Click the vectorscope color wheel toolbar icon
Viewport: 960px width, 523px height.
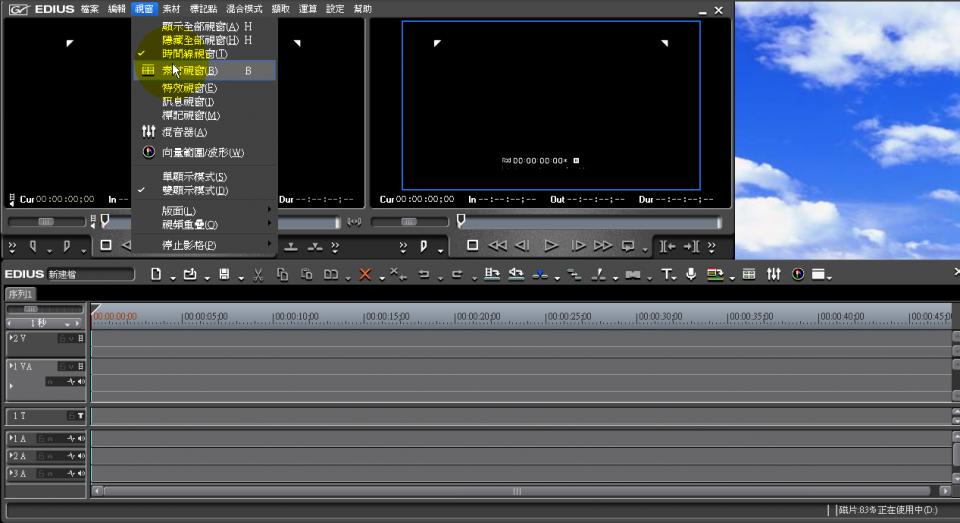tap(798, 274)
